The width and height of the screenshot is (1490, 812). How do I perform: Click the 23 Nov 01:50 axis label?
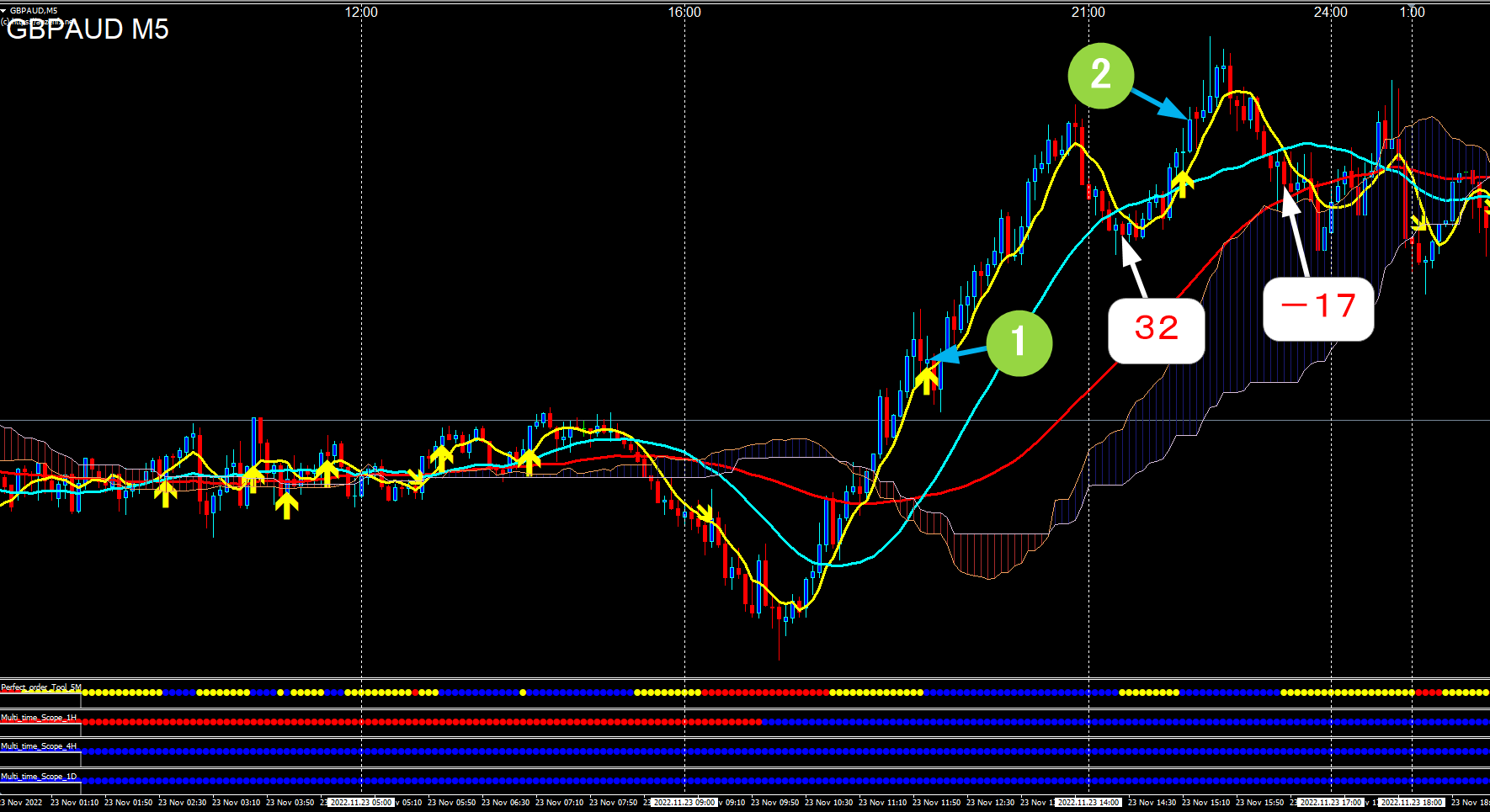[128, 803]
